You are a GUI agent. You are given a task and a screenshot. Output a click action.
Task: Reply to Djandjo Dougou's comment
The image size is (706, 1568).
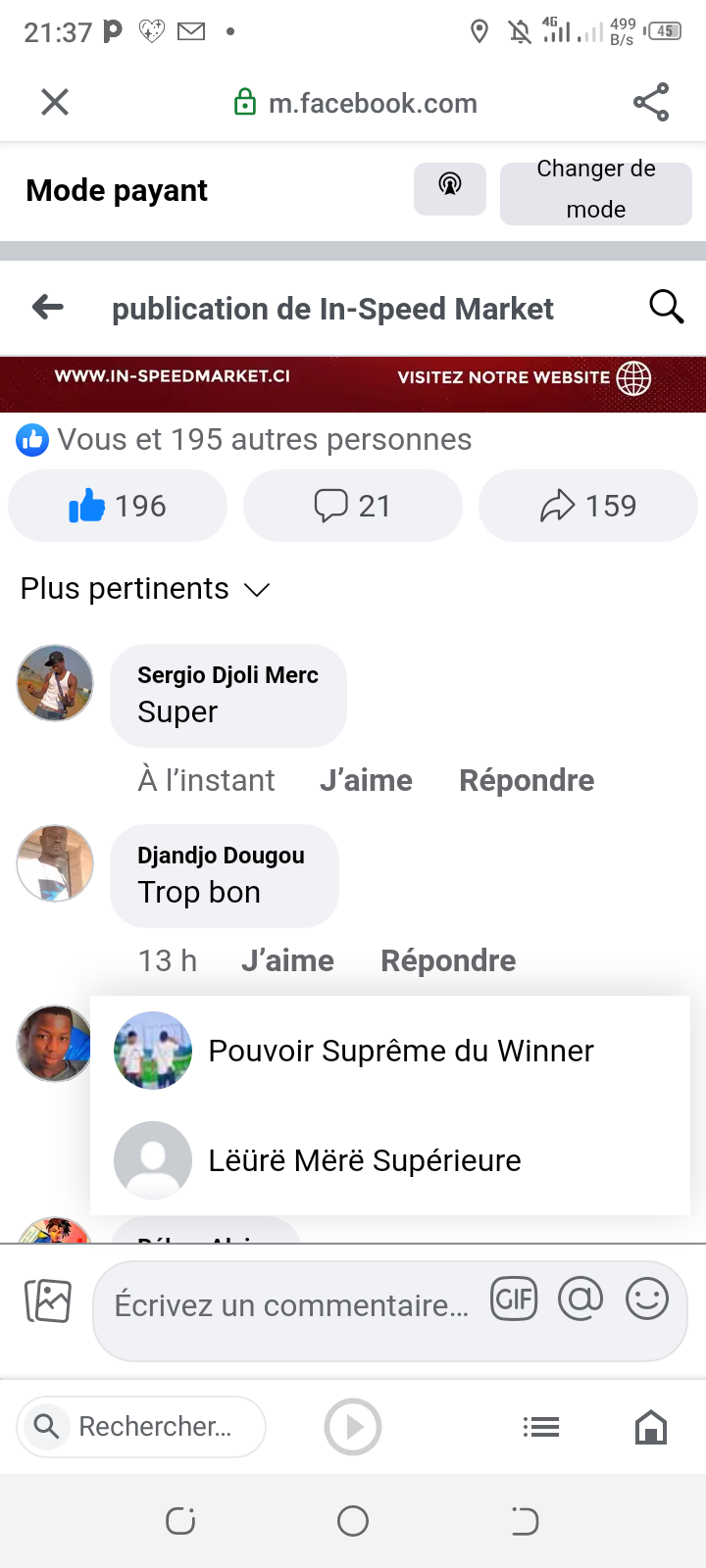448,960
